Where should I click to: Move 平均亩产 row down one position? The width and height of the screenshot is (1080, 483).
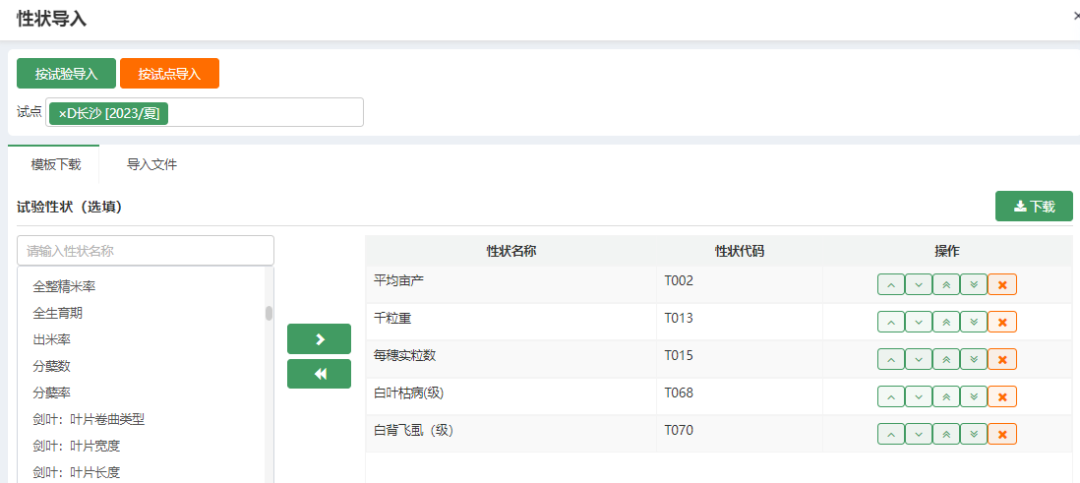(918, 285)
